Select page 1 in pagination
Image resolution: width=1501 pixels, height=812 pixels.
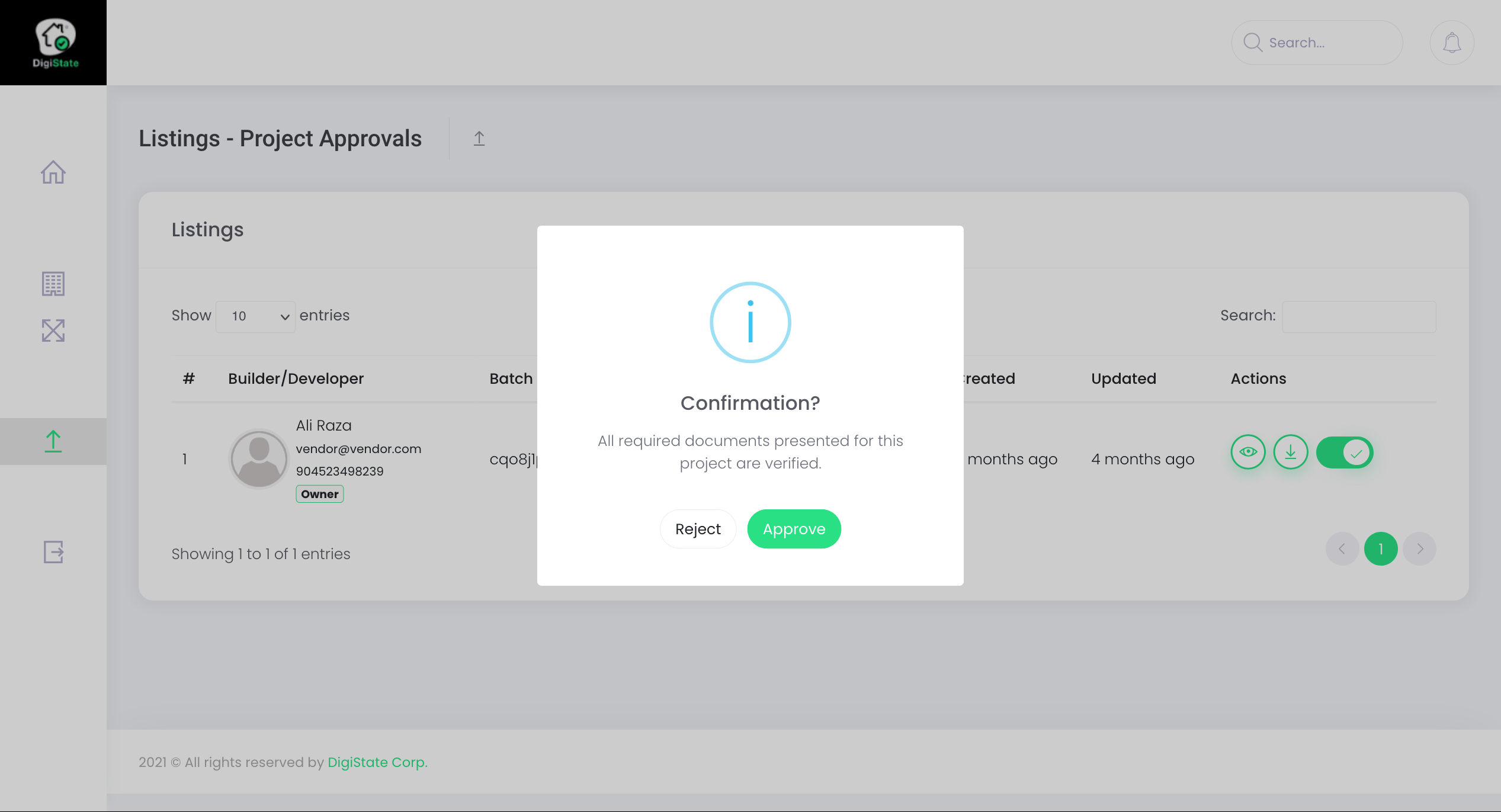click(x=1381, y=549)
